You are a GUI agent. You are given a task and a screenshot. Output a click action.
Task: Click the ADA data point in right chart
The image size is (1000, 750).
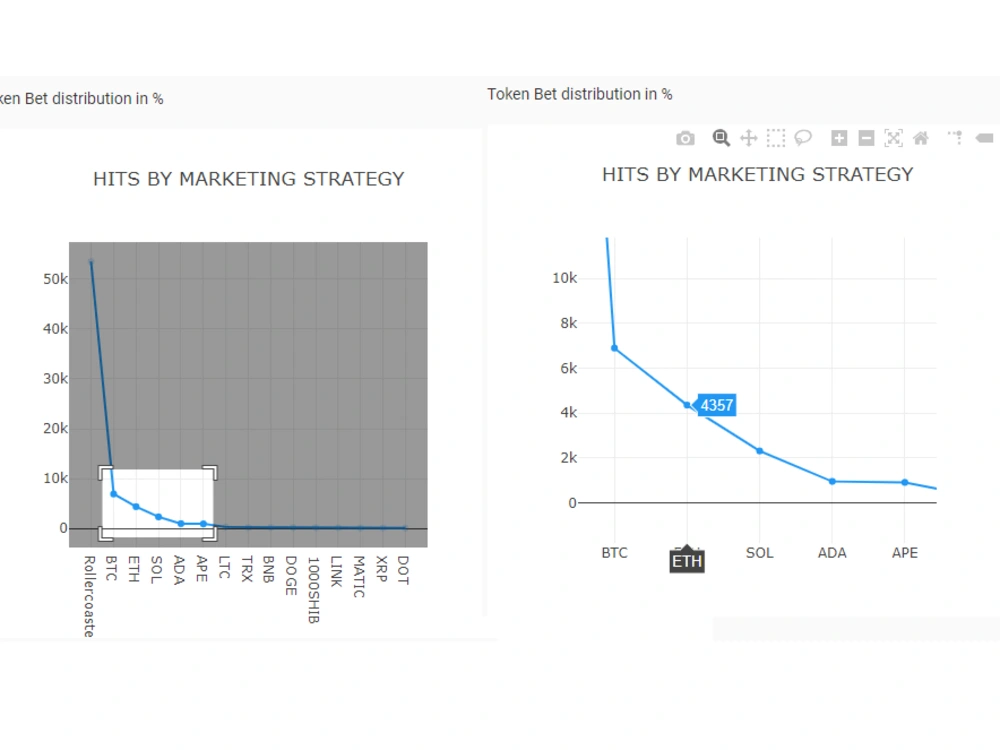click(832, 482)
